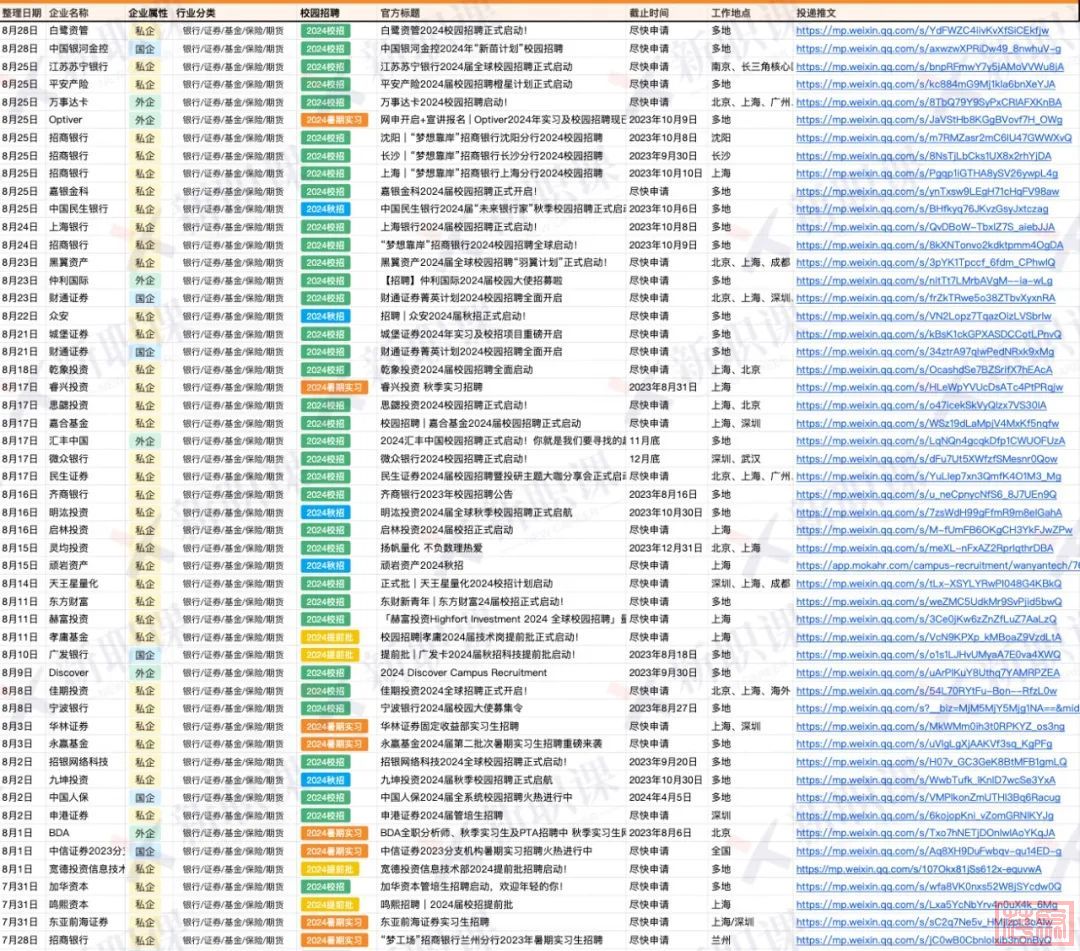Open the 宁波银行 weixin link
The image size is (1080, 951).
click(x=938, y=708)
